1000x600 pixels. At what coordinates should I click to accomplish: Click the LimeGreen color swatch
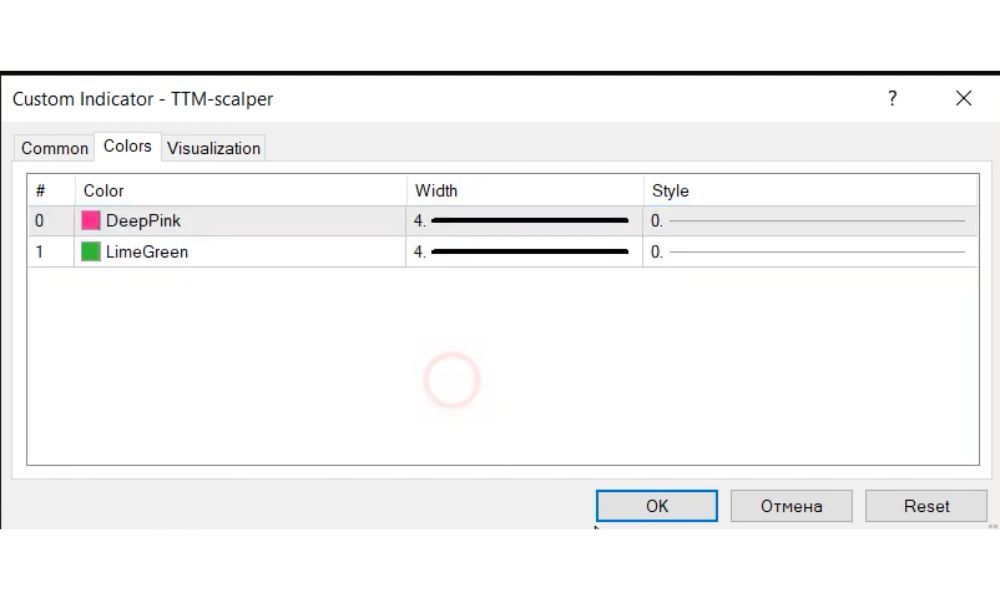pos(91,252)
